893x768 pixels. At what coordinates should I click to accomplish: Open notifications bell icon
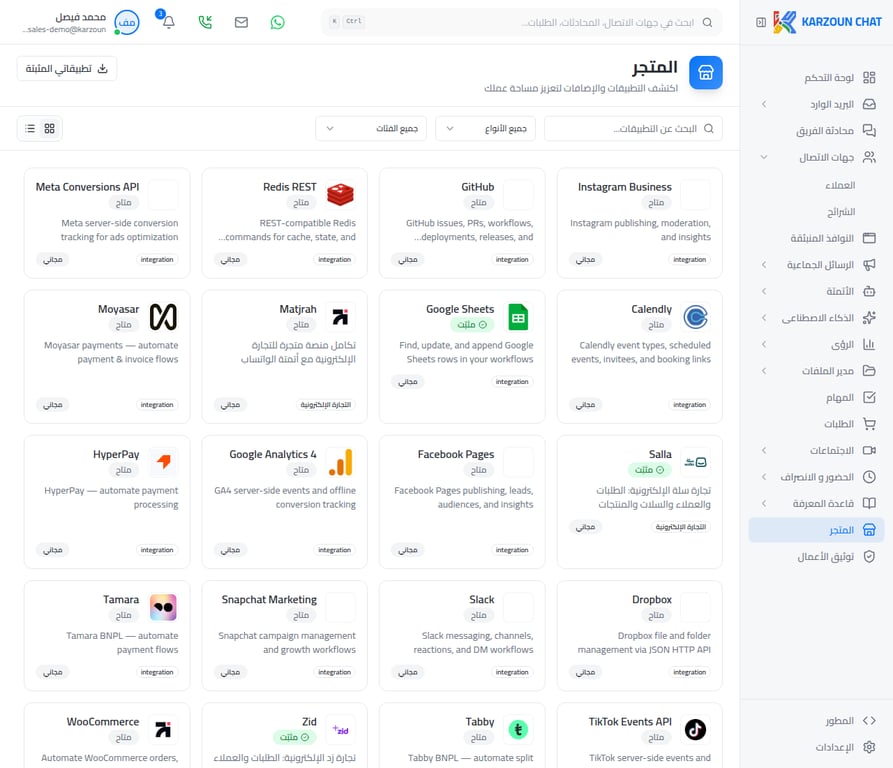click(x=169, y=22)
